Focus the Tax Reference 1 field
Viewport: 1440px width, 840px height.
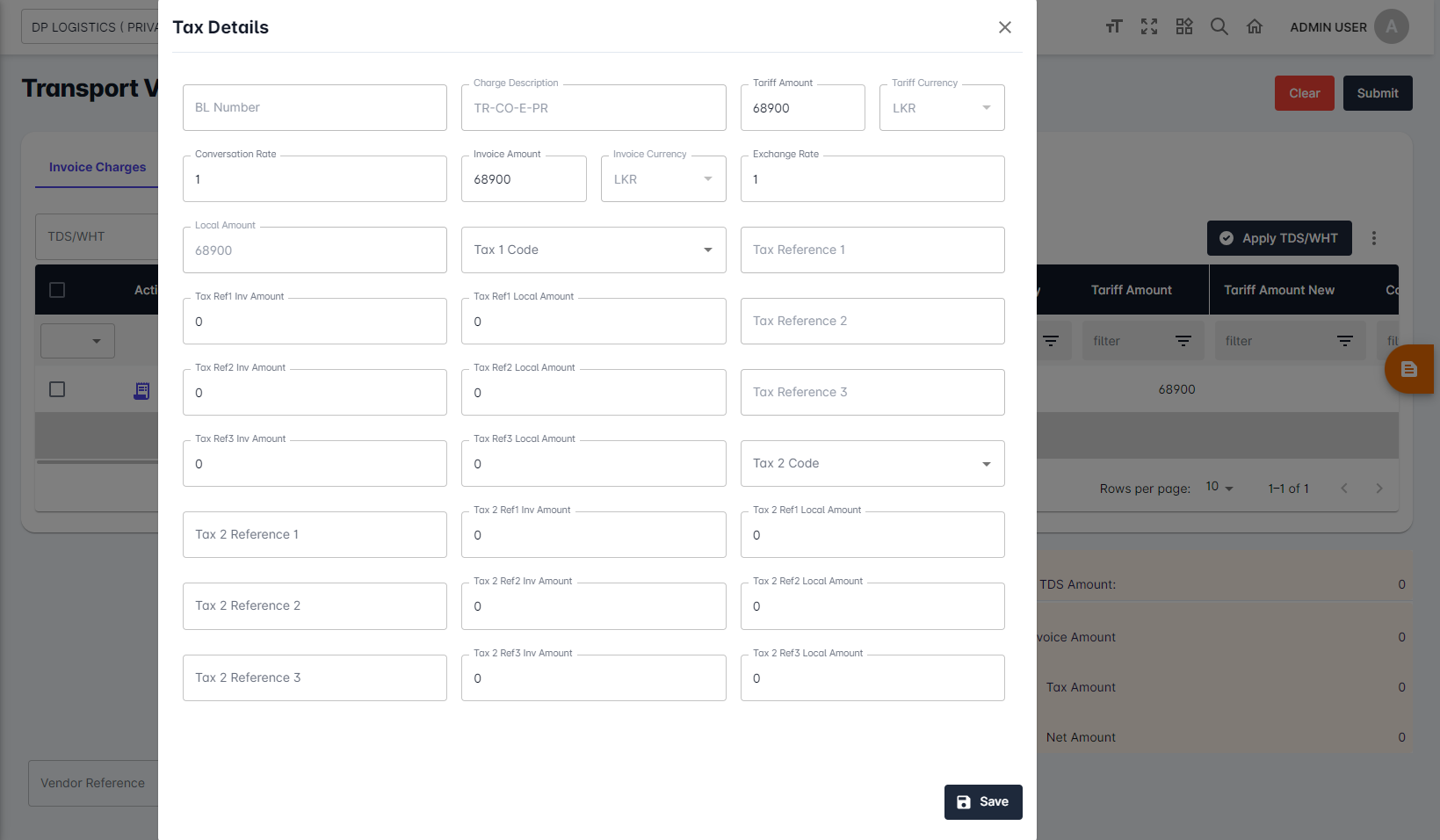pyautogui.click(x=872, y=250)
